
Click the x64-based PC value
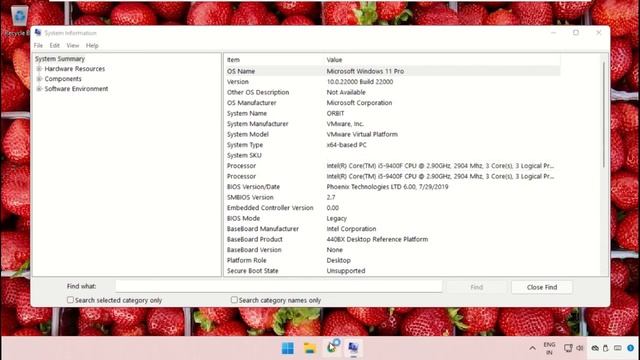(x=347, y=145)
